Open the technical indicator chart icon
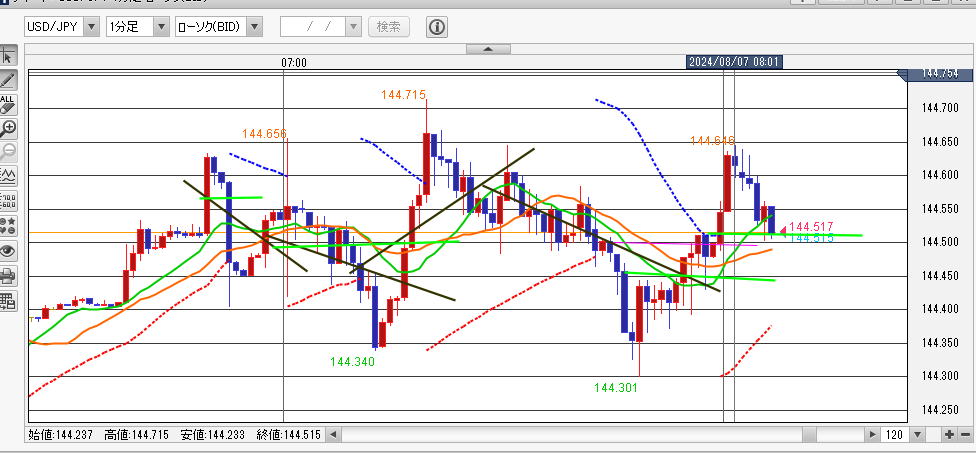Viewport: 976px width, 453px height. click(8, 176)
